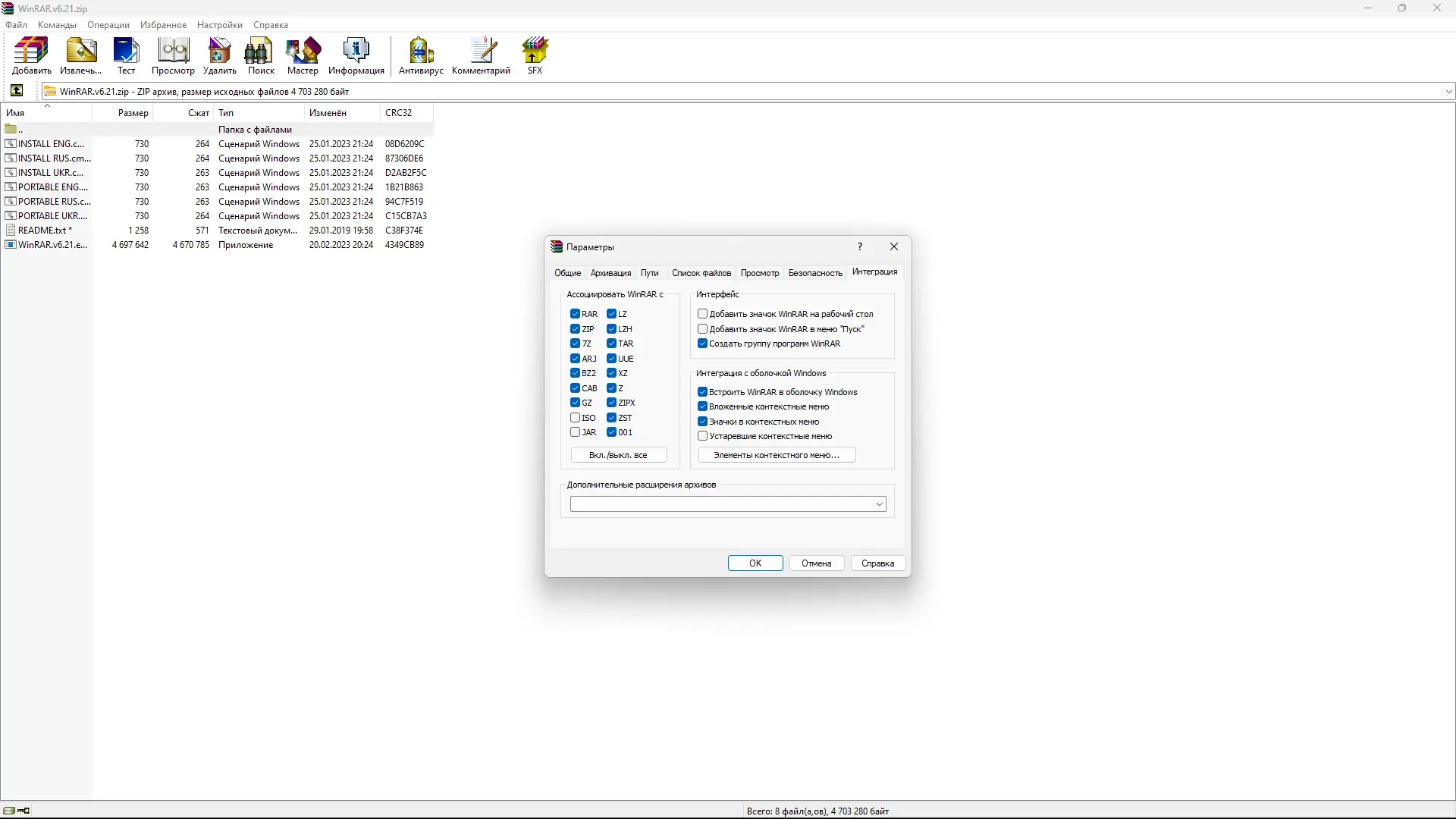This screenshot has height=819, width=1456.
Task: Uncheck the RAR association checkbox
Action: [576, 314]
